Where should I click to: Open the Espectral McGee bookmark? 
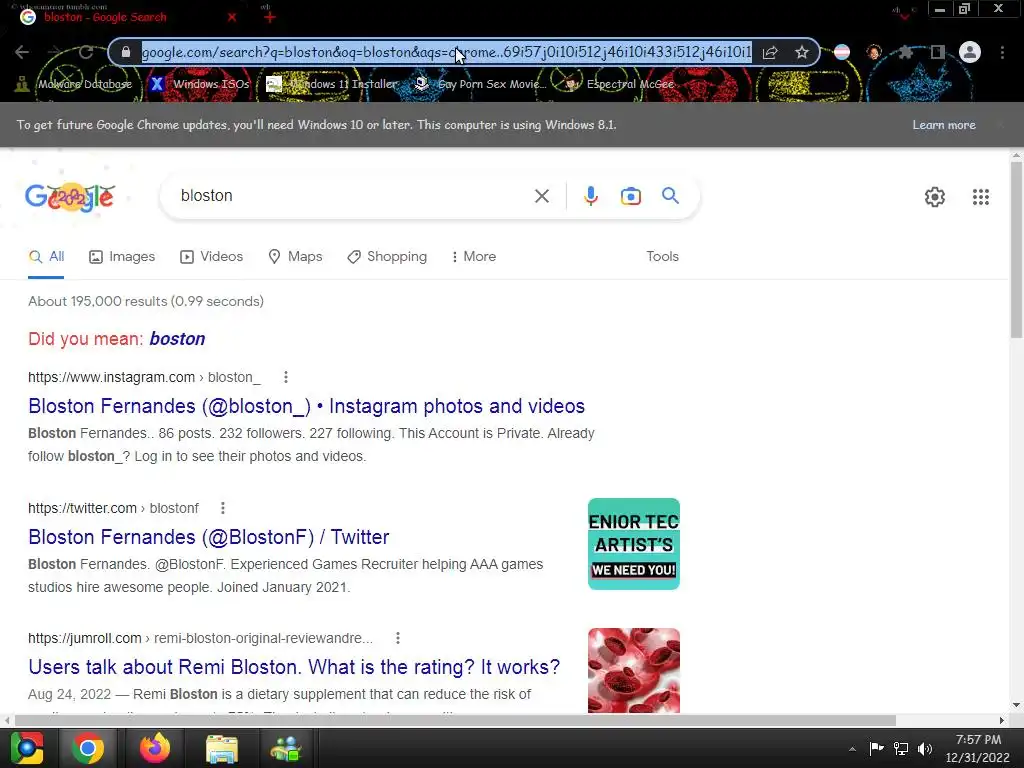[x=619, y=84]
